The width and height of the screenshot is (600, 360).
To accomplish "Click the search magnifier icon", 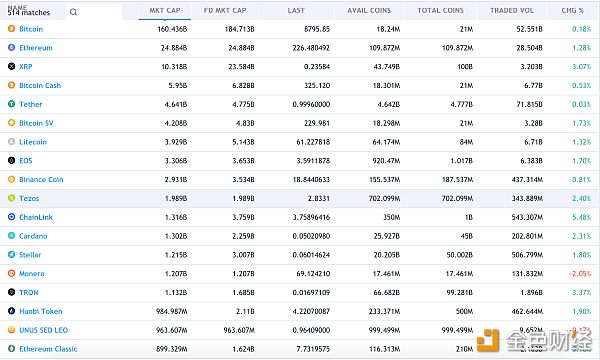I will [x=73, y=12].
